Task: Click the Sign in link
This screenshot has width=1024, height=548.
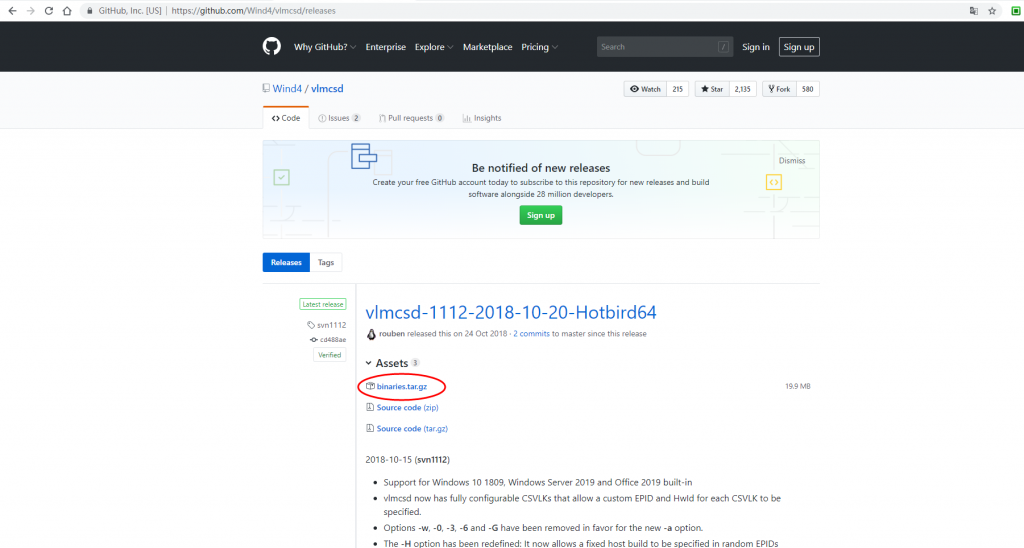Action: pyautogui.click(x=756, y=47)
